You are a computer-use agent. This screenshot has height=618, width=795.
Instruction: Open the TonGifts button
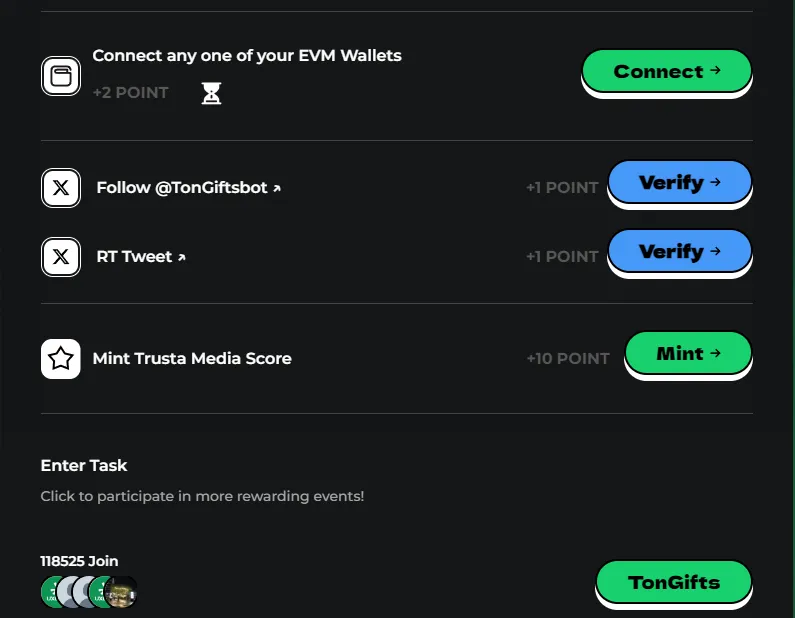(x=673, y=582)
